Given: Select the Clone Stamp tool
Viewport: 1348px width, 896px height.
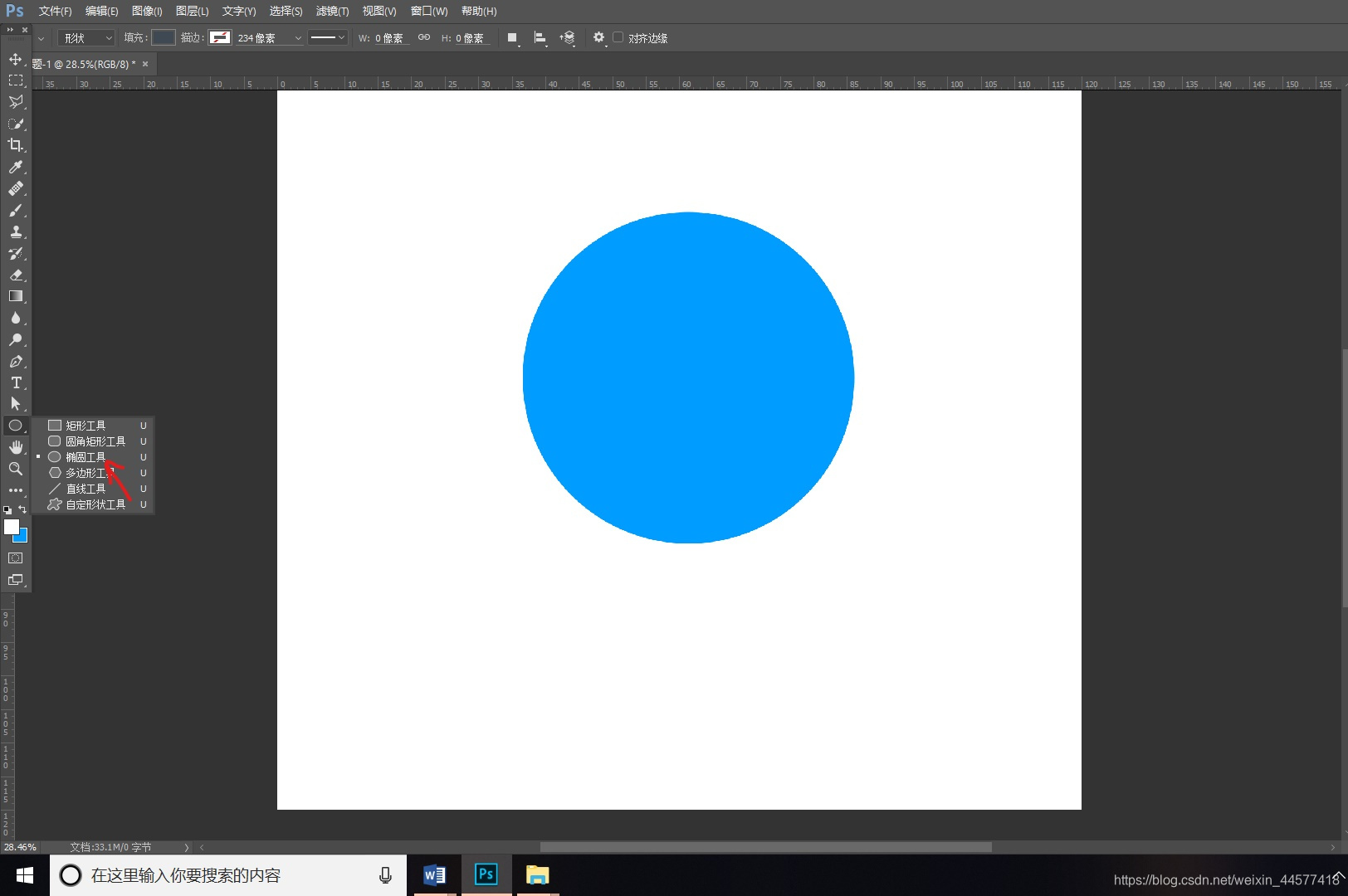Looking at the screenshot, I should click(16, 231).
